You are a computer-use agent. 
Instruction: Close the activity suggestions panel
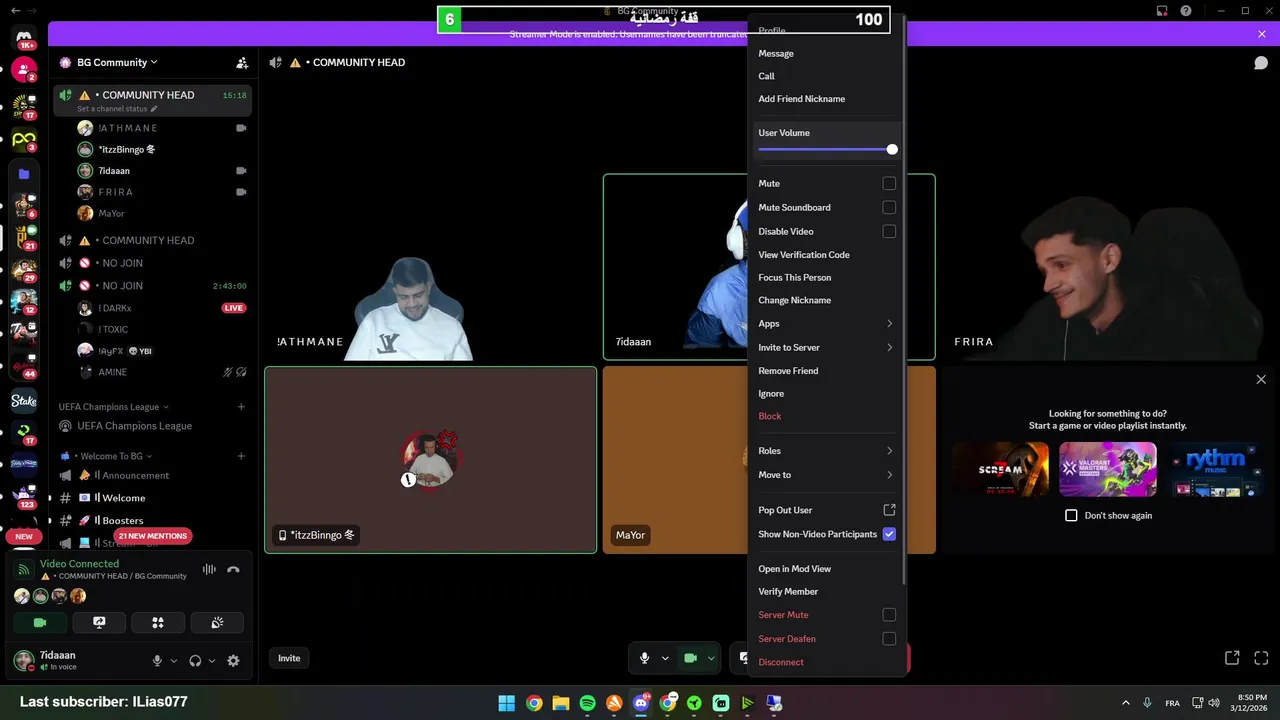click(x=1261, y=379)
